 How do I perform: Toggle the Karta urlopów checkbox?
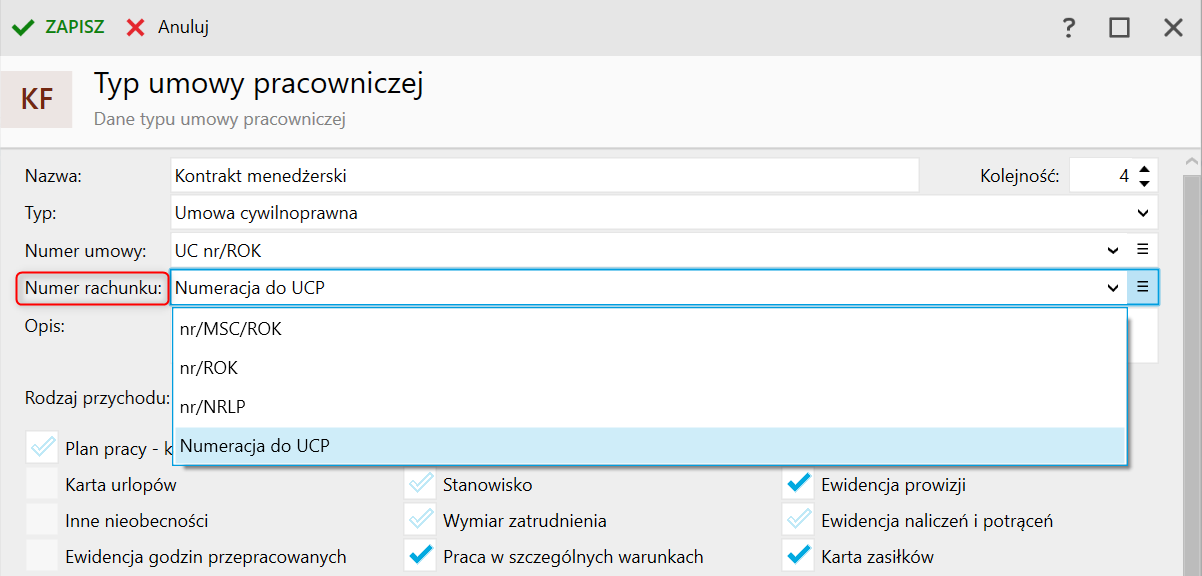point(42,485)
